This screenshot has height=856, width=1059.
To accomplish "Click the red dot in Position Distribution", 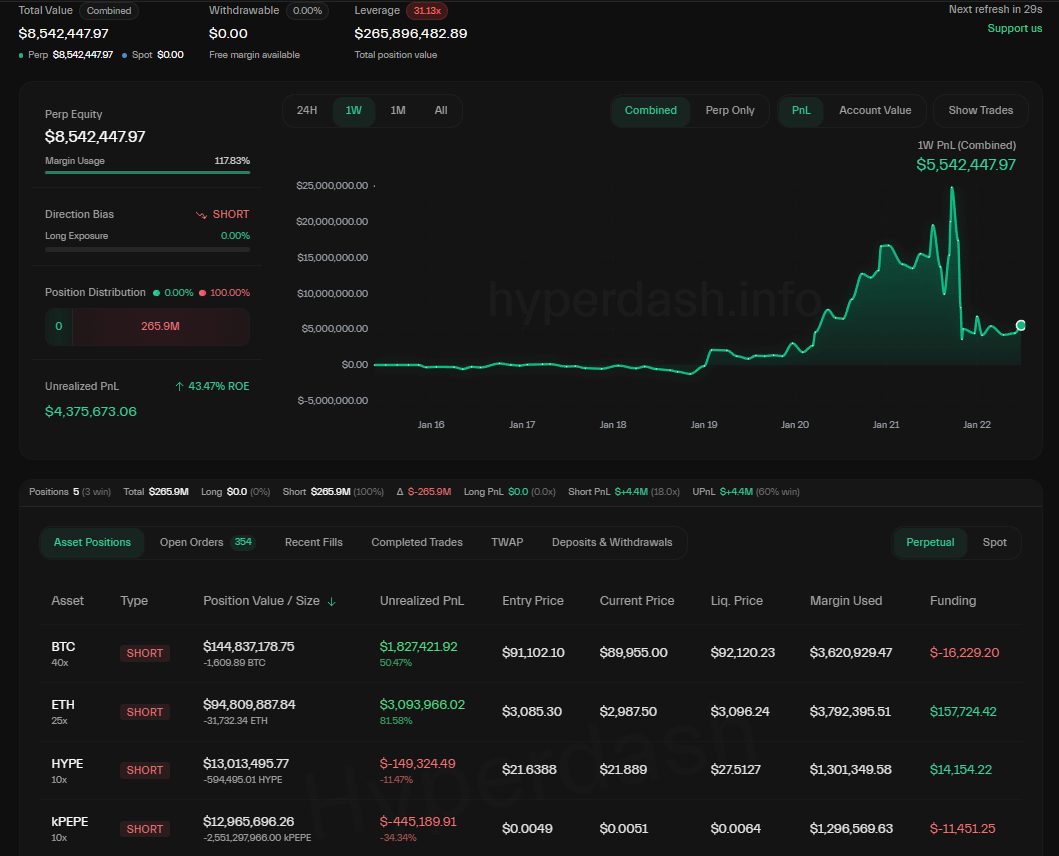I will [202, 293].
